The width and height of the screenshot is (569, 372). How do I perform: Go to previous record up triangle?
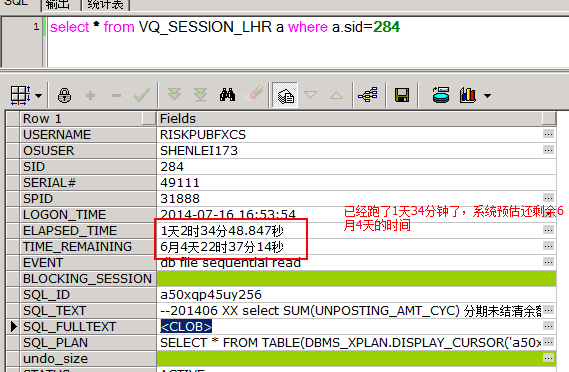click(336, 95)
